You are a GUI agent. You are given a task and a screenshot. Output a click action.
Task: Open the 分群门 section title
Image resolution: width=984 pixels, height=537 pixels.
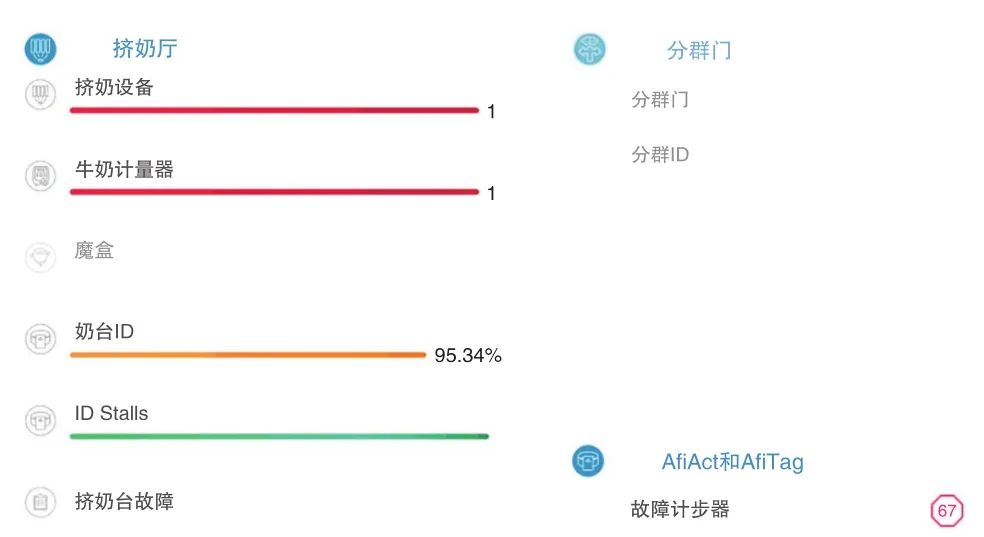699,50
